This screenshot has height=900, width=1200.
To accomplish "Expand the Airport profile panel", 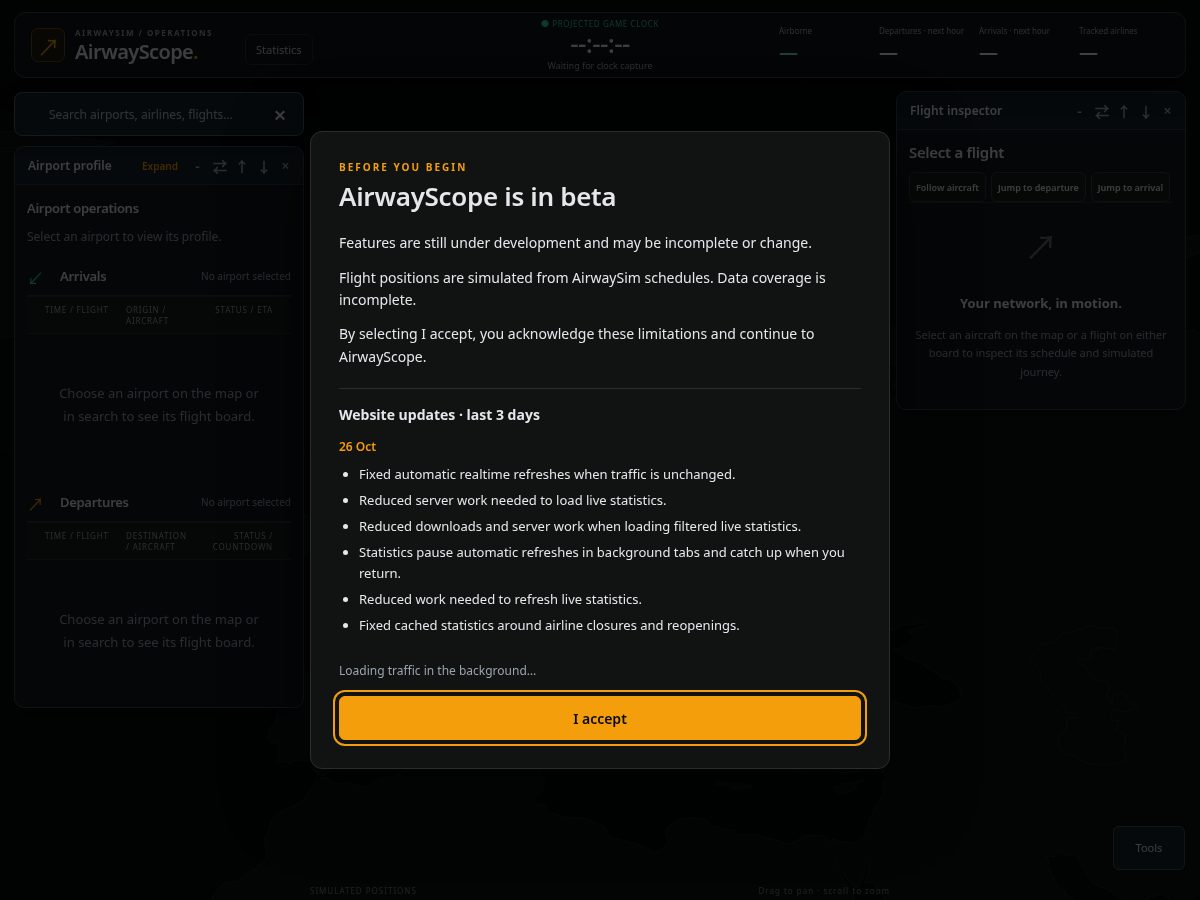I will tap(160, 166).
